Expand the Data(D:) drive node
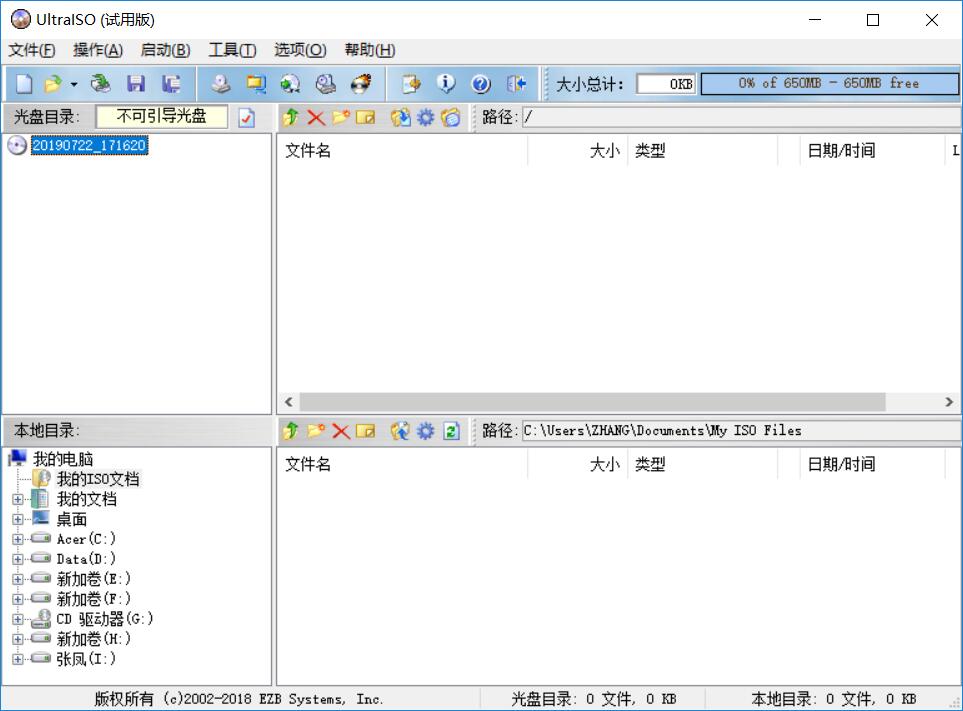Screen dimensions: 963x711 coord(17,559)
